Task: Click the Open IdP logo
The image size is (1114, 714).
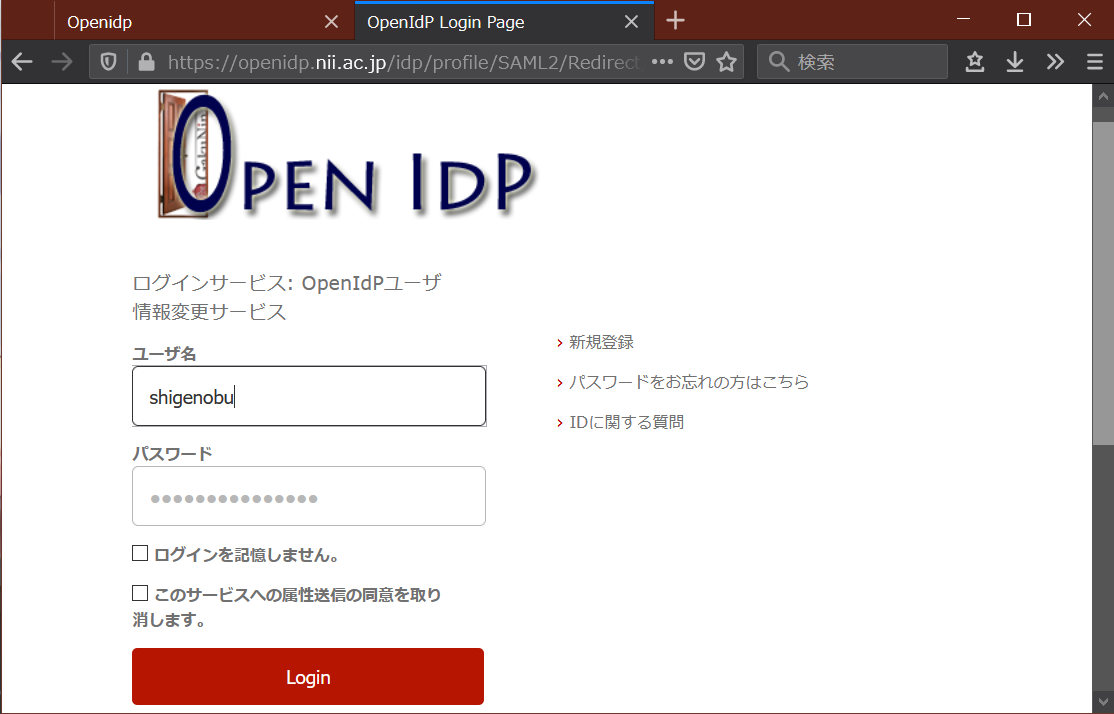Action: [x=345, y=155]
